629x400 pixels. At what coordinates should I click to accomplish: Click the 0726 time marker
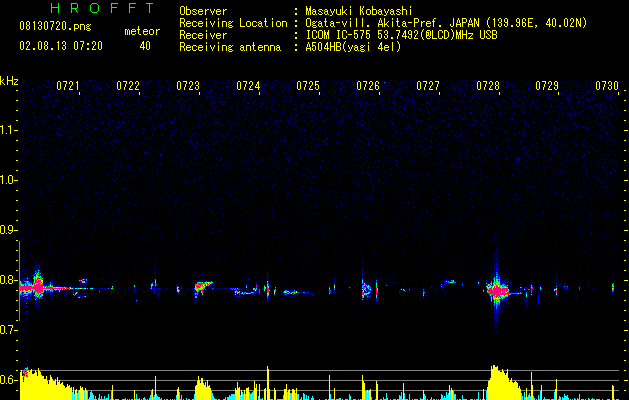(x=368, y=86)
